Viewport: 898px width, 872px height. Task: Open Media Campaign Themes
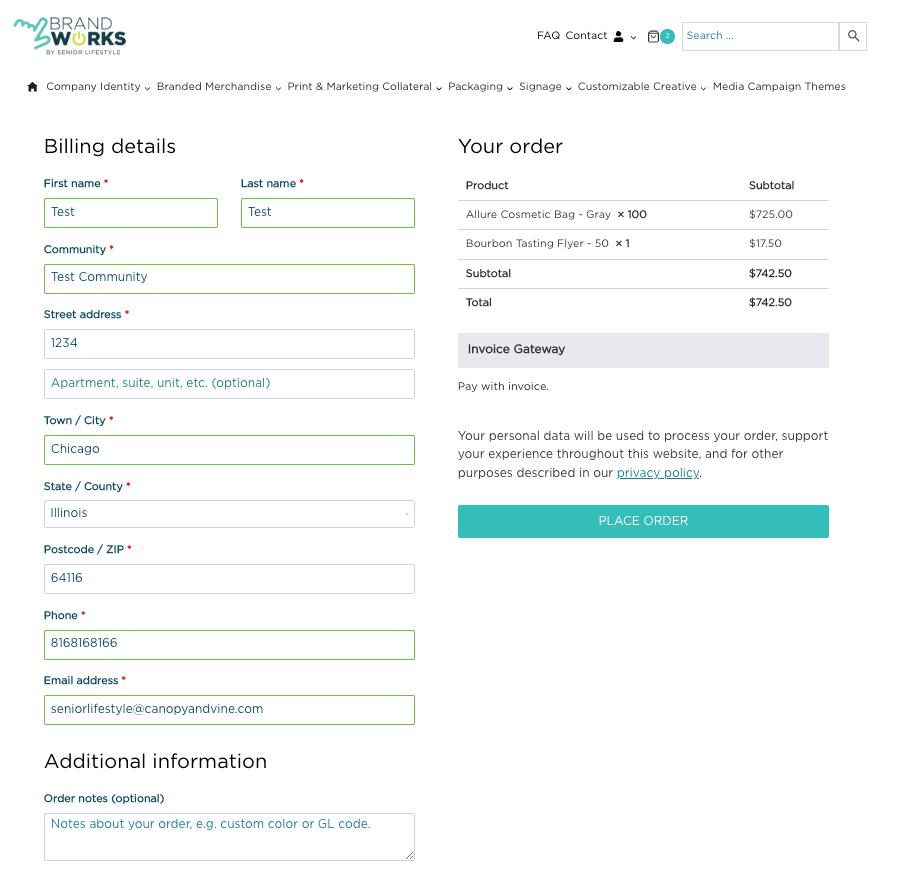point(779,86)
